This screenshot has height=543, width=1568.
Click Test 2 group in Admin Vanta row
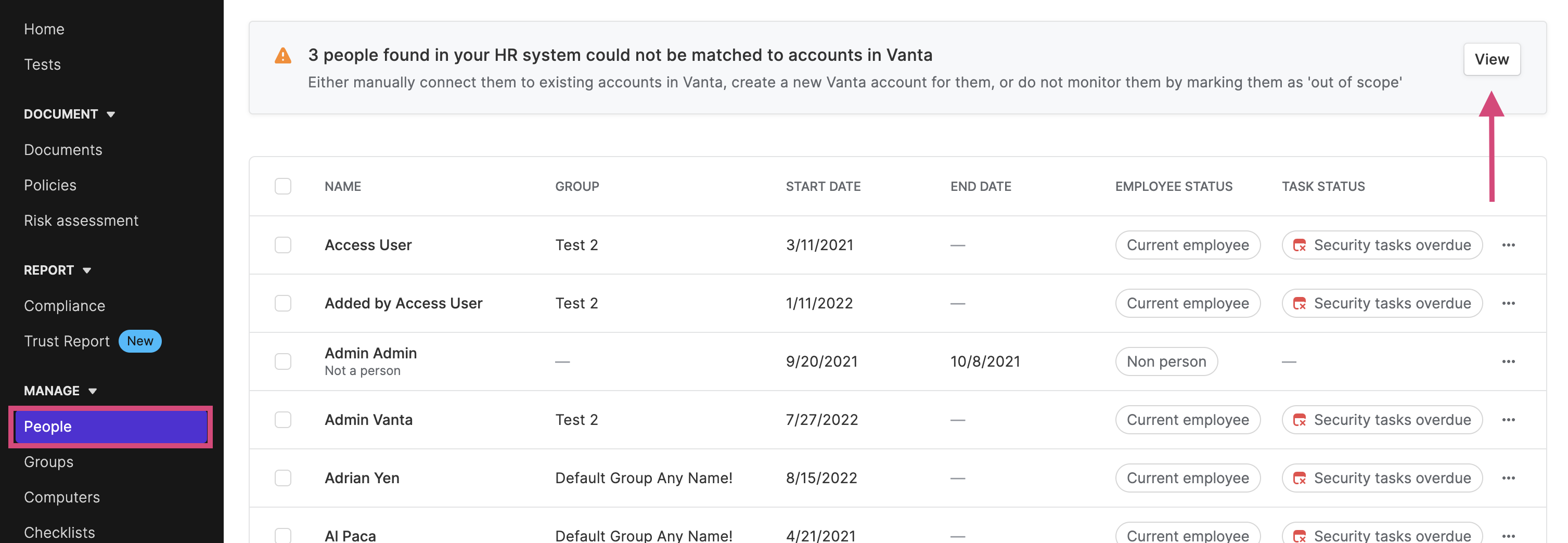tap(576, 420)
